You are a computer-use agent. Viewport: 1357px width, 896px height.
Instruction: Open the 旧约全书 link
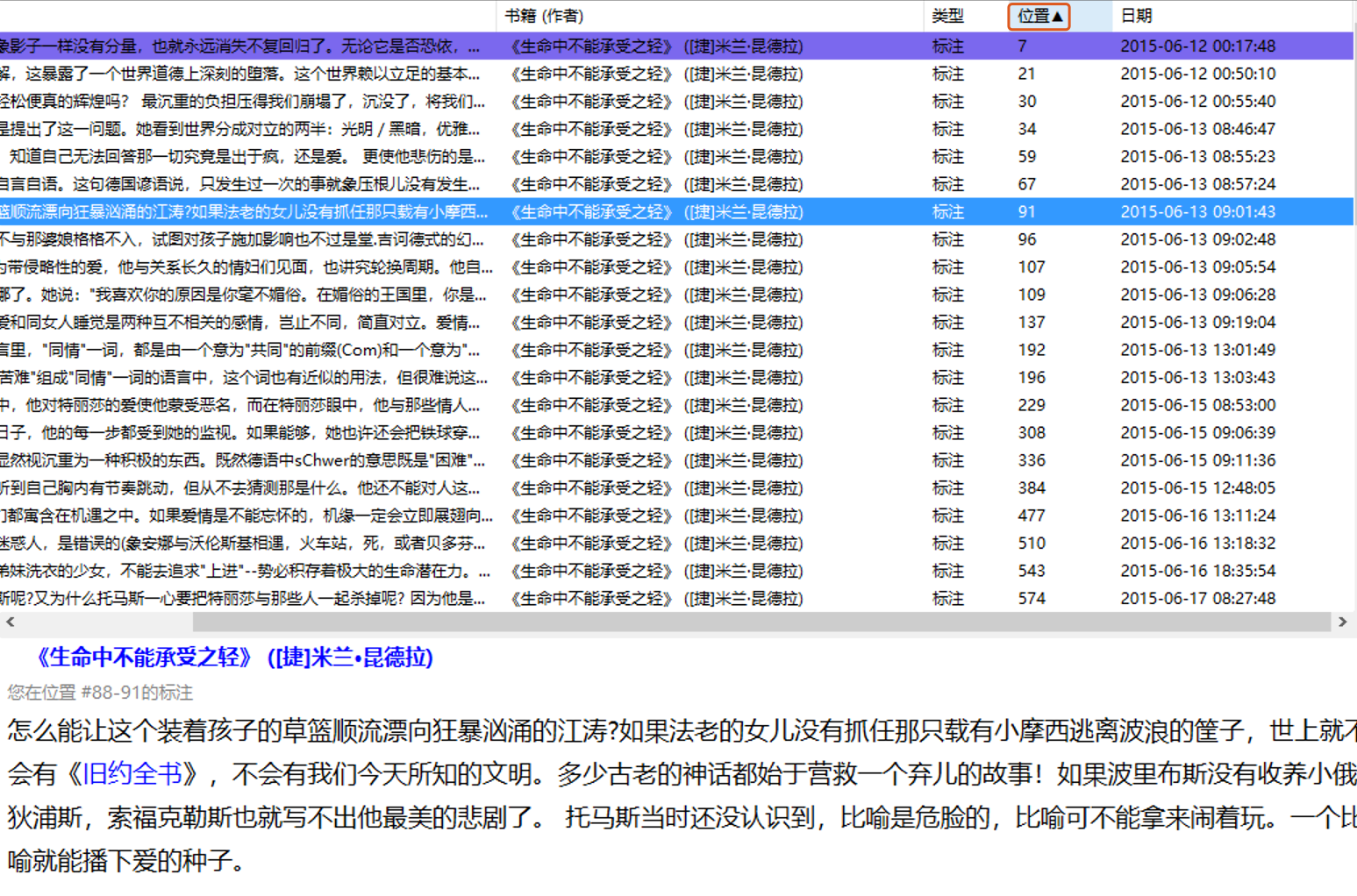point(132,773)
